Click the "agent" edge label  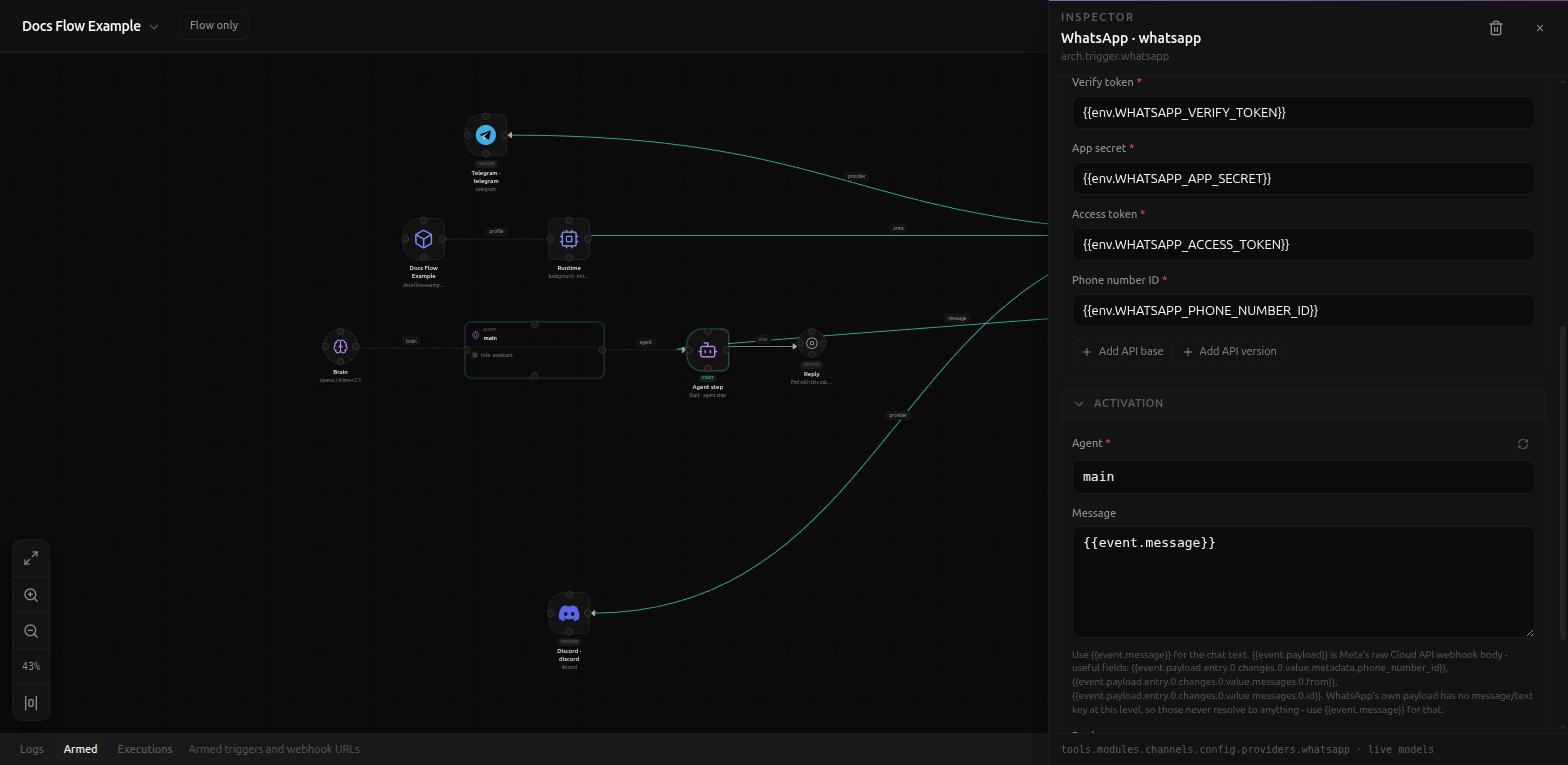pos(645,342)
